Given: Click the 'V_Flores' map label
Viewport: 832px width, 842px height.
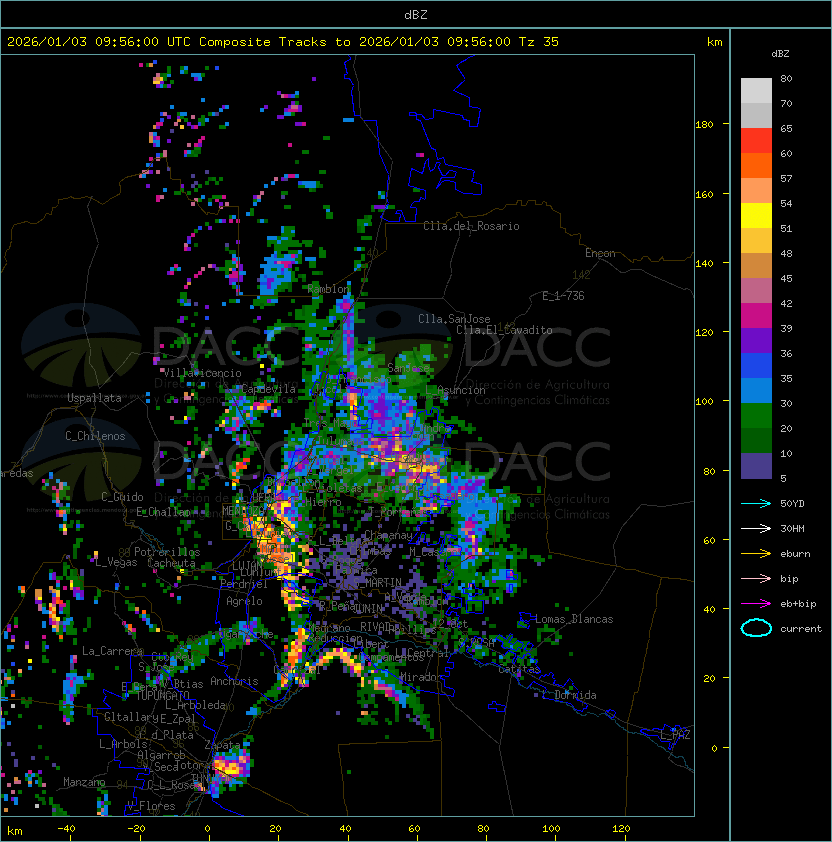Looking at the screenshot, I should pyautogui.click(x=151, y=806).
